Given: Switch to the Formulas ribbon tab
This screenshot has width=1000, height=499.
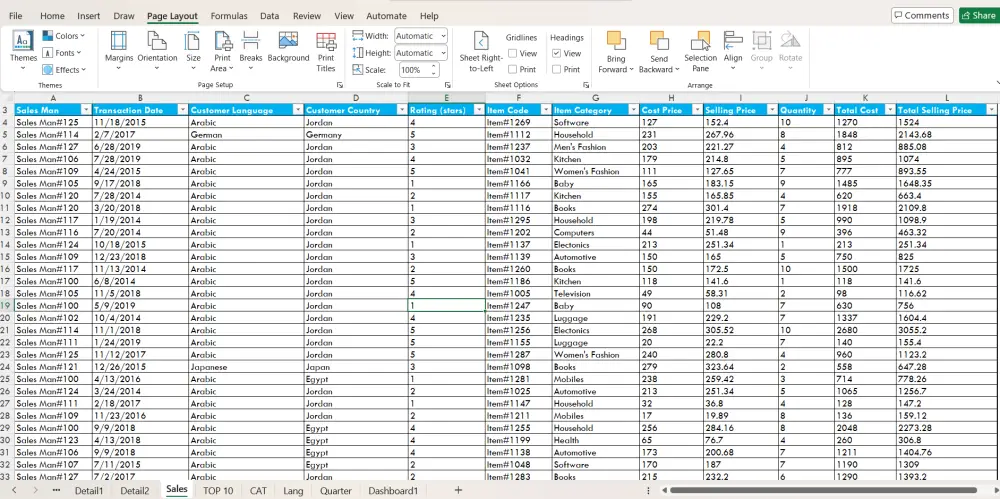Looking at the screenshot, I should (x=229, y=16).
